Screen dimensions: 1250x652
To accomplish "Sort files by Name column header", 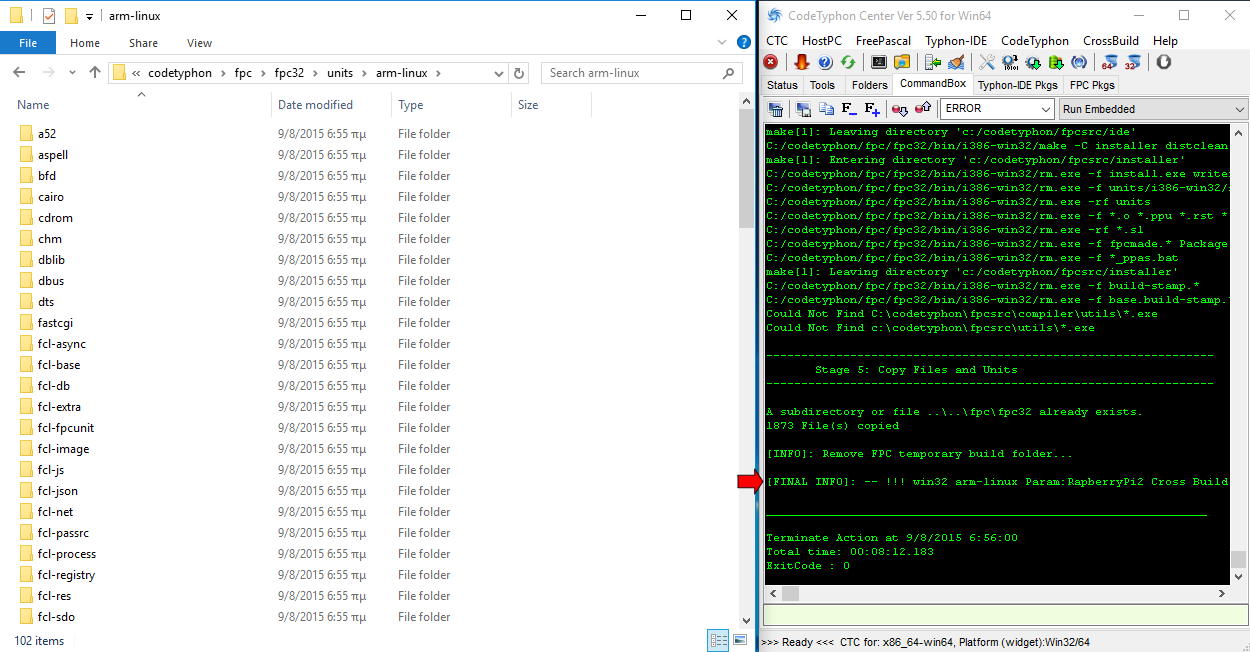I will point(33,105).
